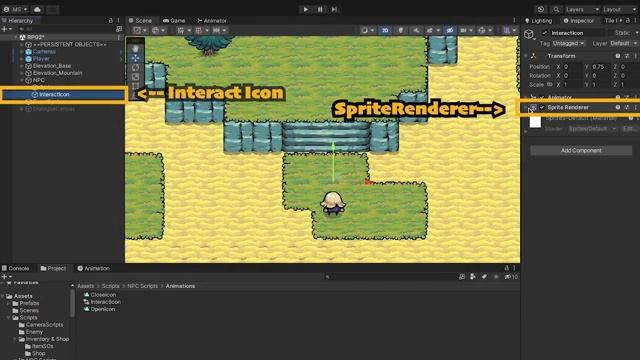Switch to the Game tab
The image size is (640, 360).
coord(174,20)
